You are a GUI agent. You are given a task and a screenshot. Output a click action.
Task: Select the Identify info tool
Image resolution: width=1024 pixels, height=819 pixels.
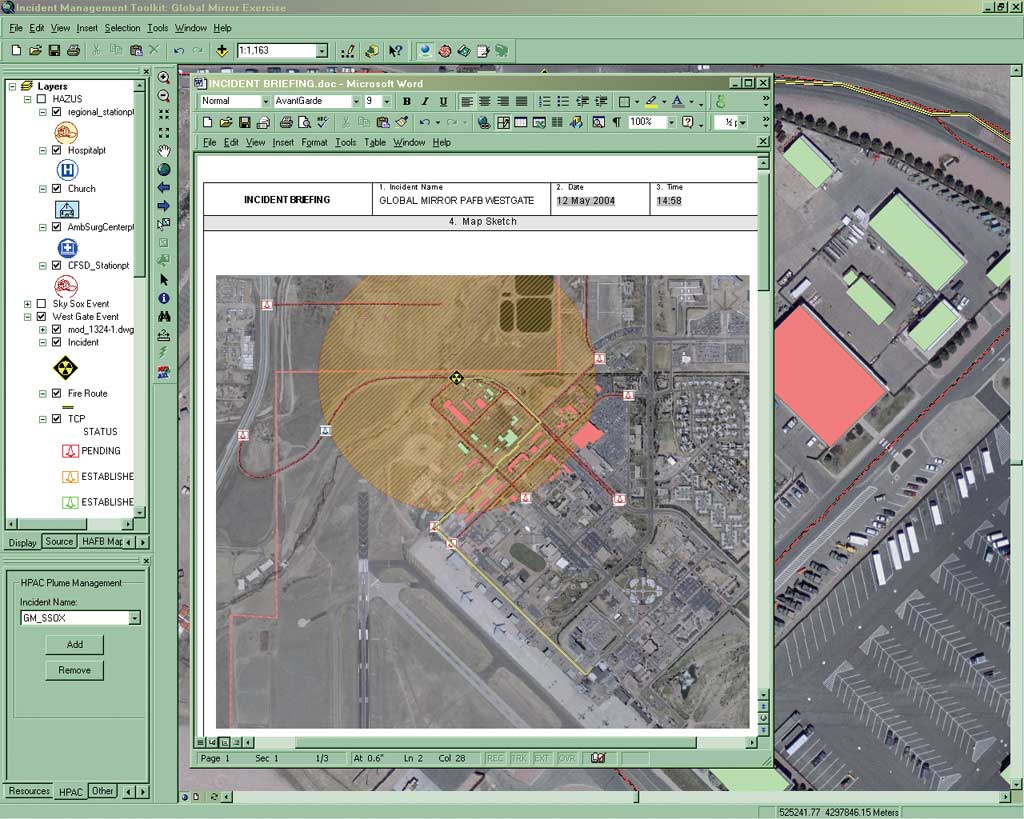pyautogui.click(x=164, y=298)
